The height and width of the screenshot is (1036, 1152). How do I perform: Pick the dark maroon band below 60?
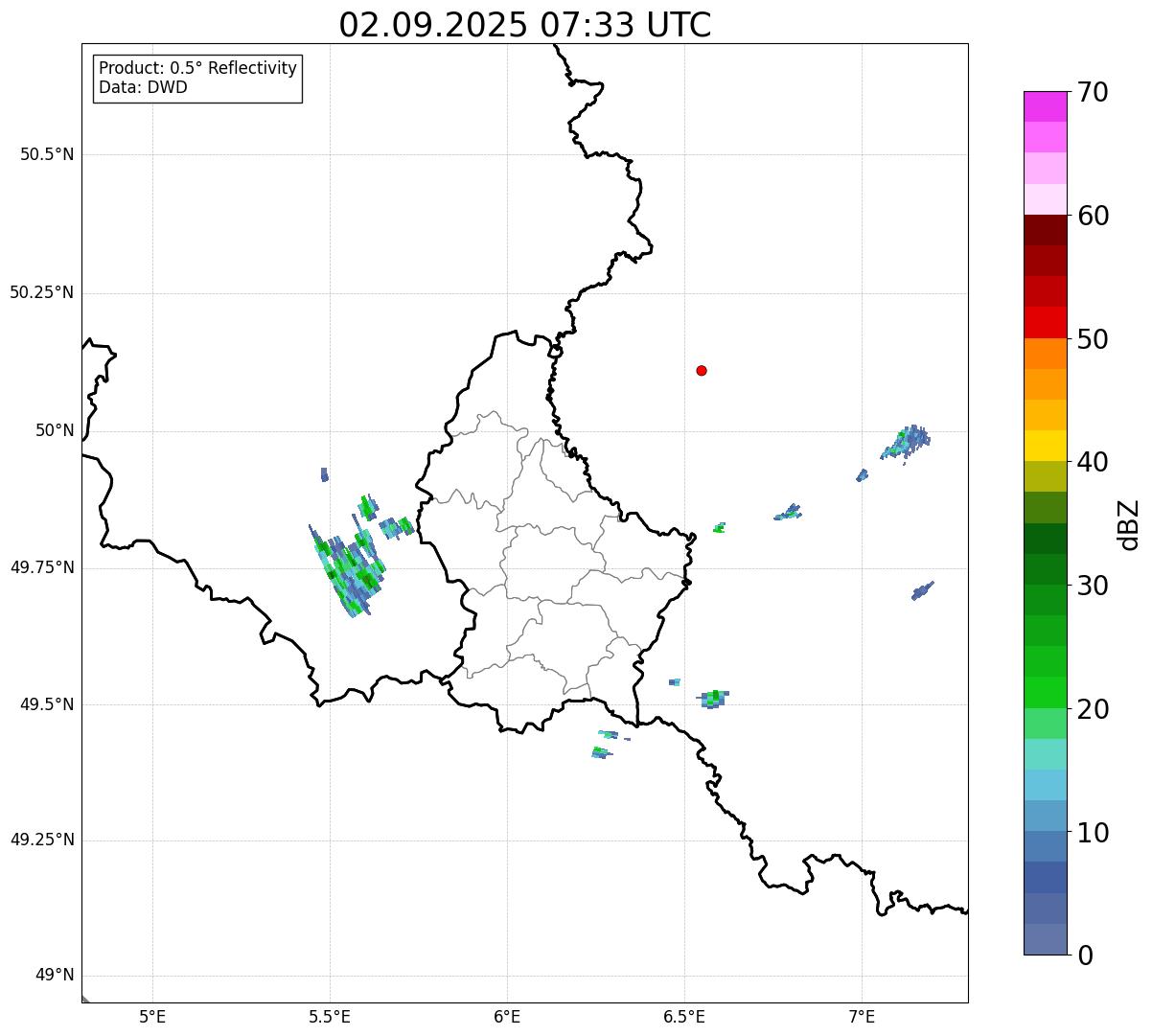1045,230
